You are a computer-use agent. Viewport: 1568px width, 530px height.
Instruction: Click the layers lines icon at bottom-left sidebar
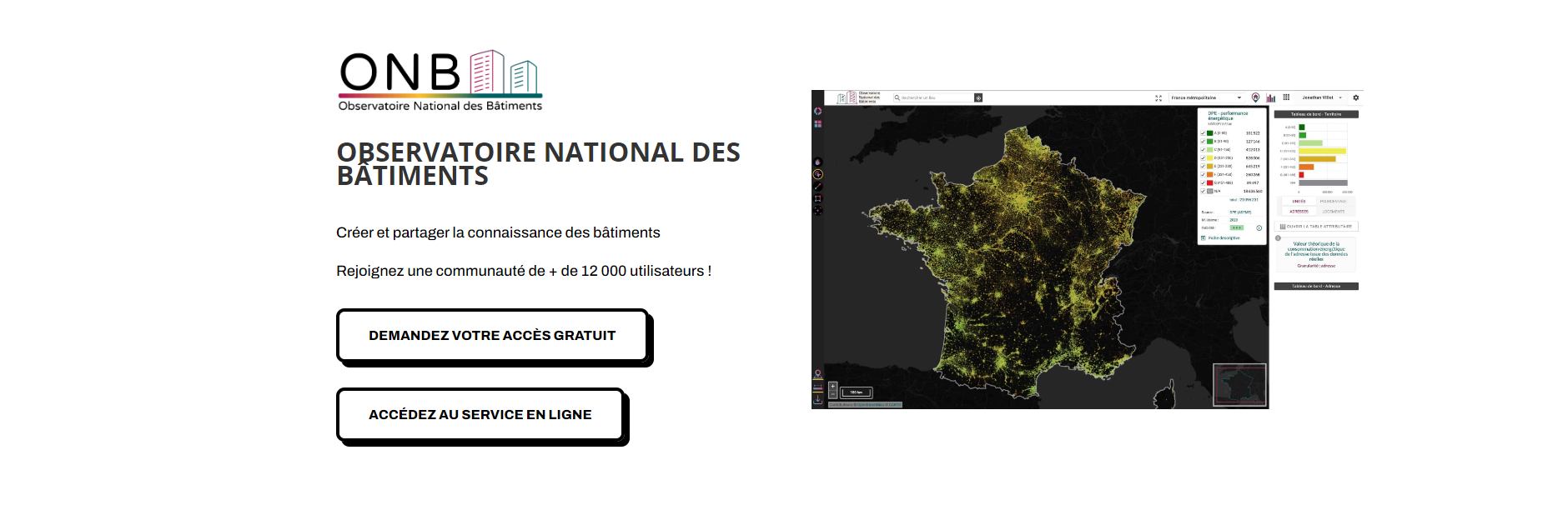[x=818, y=387]
